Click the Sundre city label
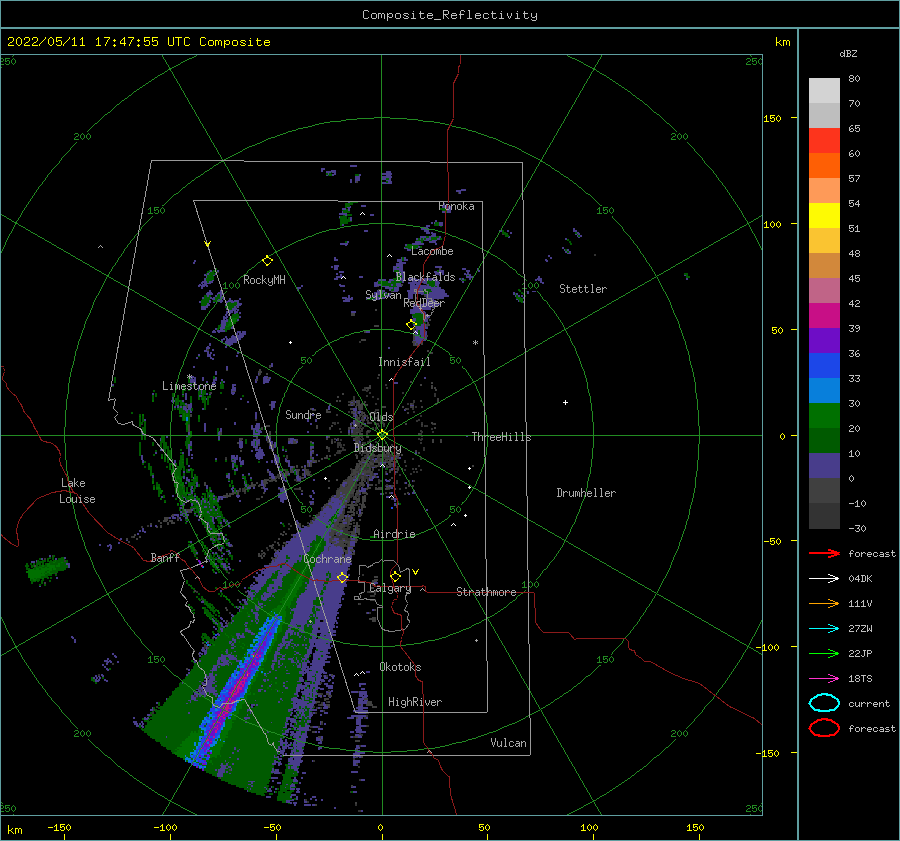The width and height of the screenshot is (900, 841). [303, 414]
